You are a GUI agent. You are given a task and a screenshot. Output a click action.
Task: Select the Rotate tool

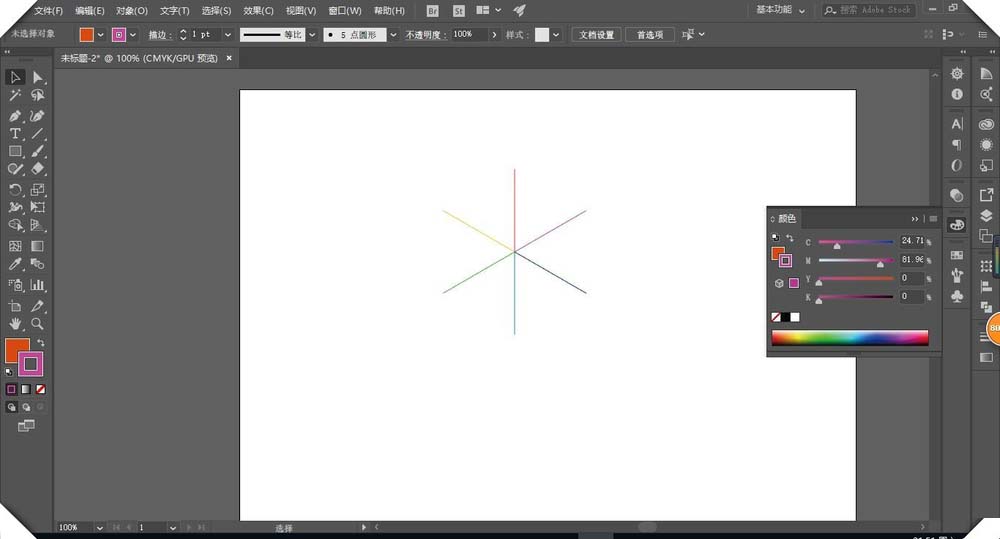pos(15,189)
